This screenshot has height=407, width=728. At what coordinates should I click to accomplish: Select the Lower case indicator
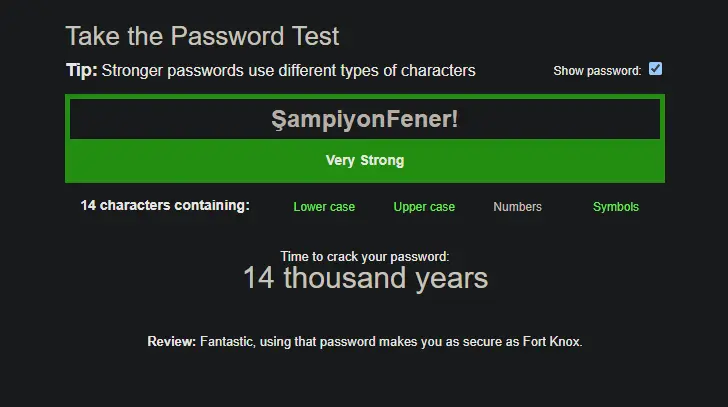[324, 207]
